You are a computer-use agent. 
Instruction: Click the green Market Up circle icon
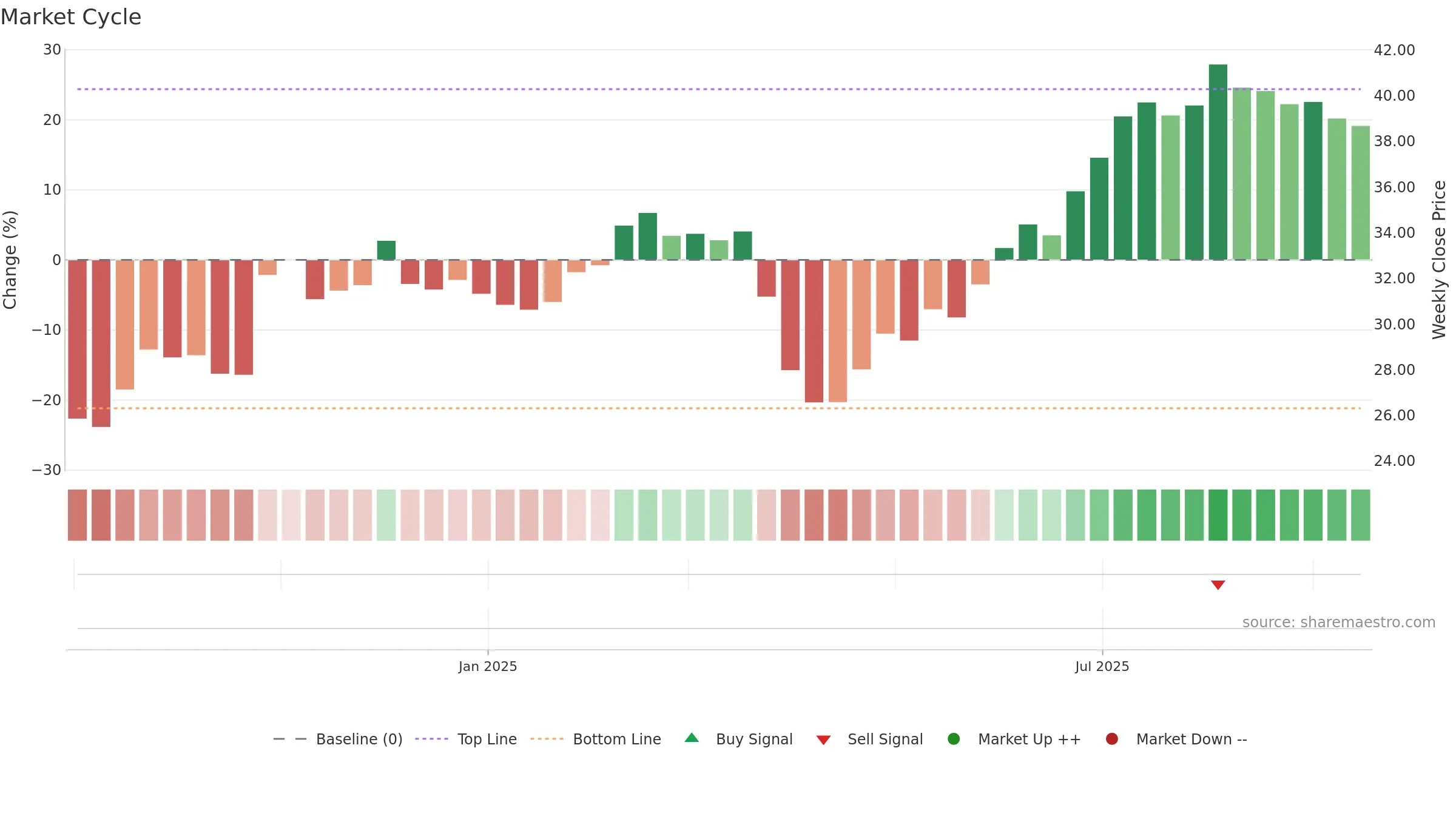point(954,739)
